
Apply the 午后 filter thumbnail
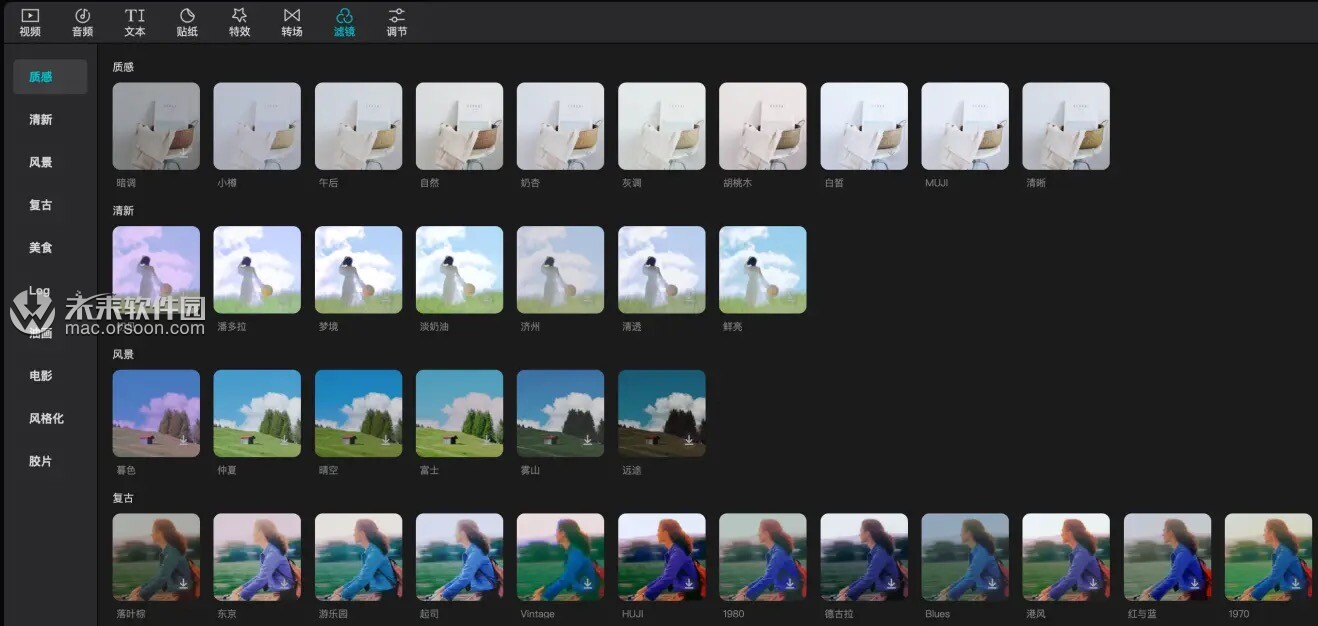click(358, 126)
